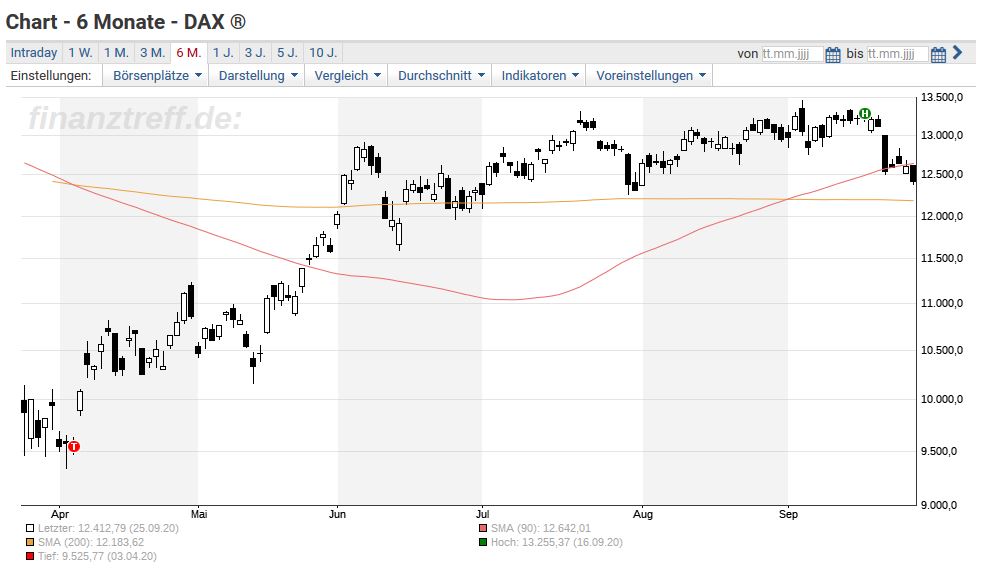Click the 'Einstellungen:' label
Image resolution: width=985 pixels, height=569 pixels.
51,75
